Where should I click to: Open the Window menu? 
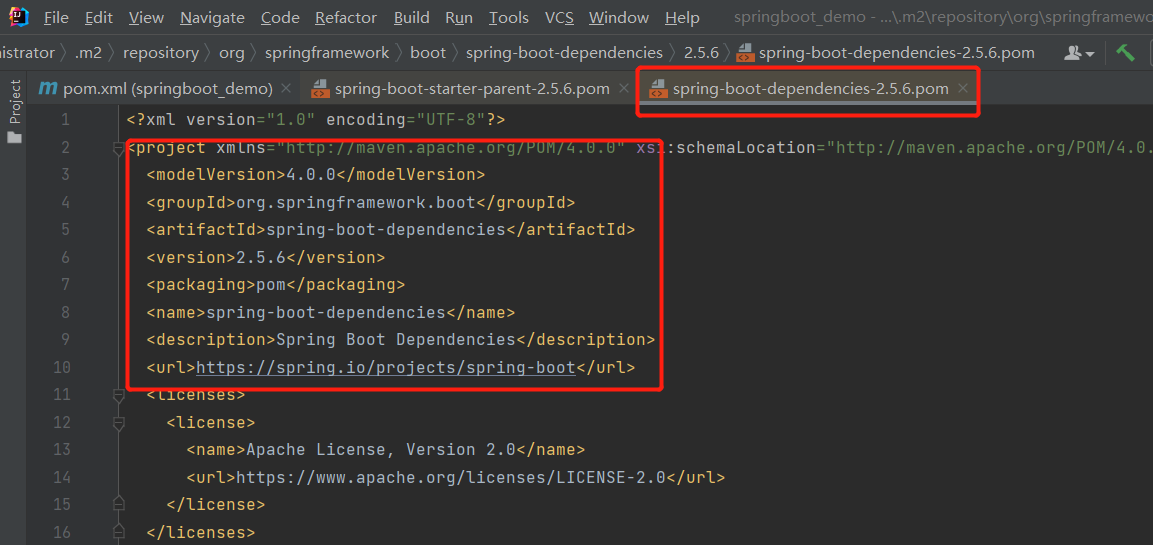pyautogui.click(x=619, y=18)
